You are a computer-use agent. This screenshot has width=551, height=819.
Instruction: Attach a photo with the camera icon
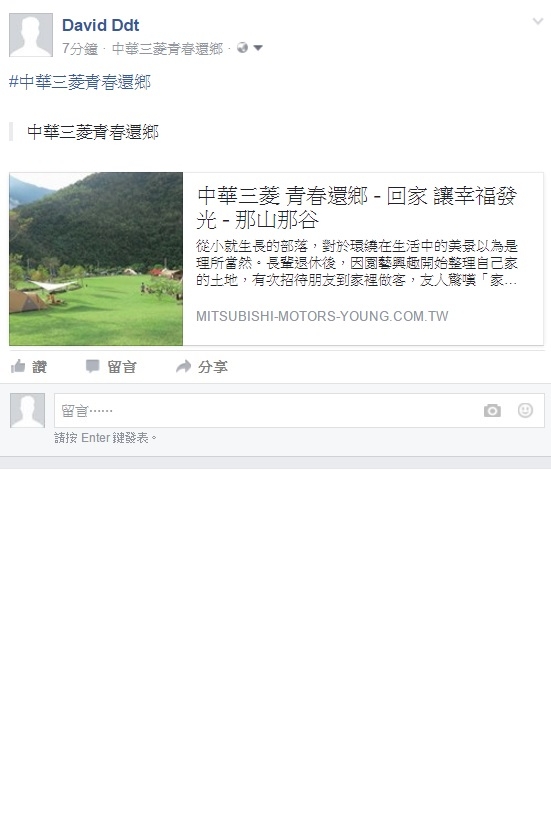click(x=492, y=411)
